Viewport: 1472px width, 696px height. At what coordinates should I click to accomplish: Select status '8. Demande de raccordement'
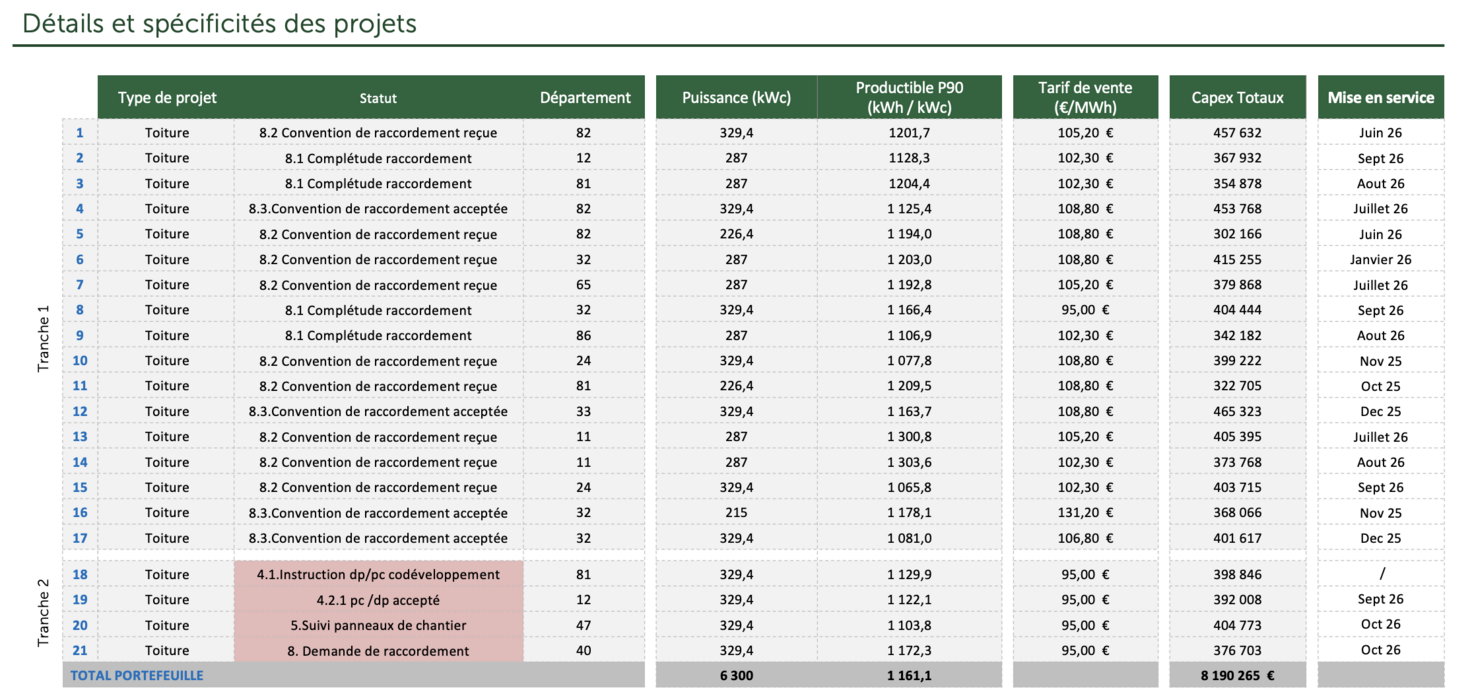[x=378, y=651]
